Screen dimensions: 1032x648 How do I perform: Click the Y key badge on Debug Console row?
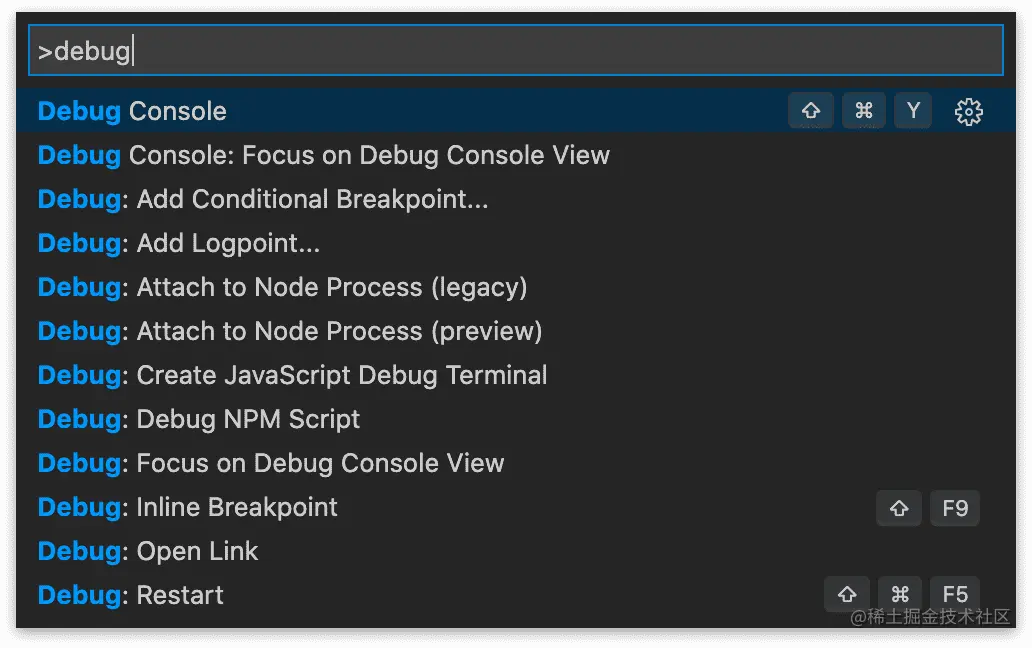click(x=913, y=111)
